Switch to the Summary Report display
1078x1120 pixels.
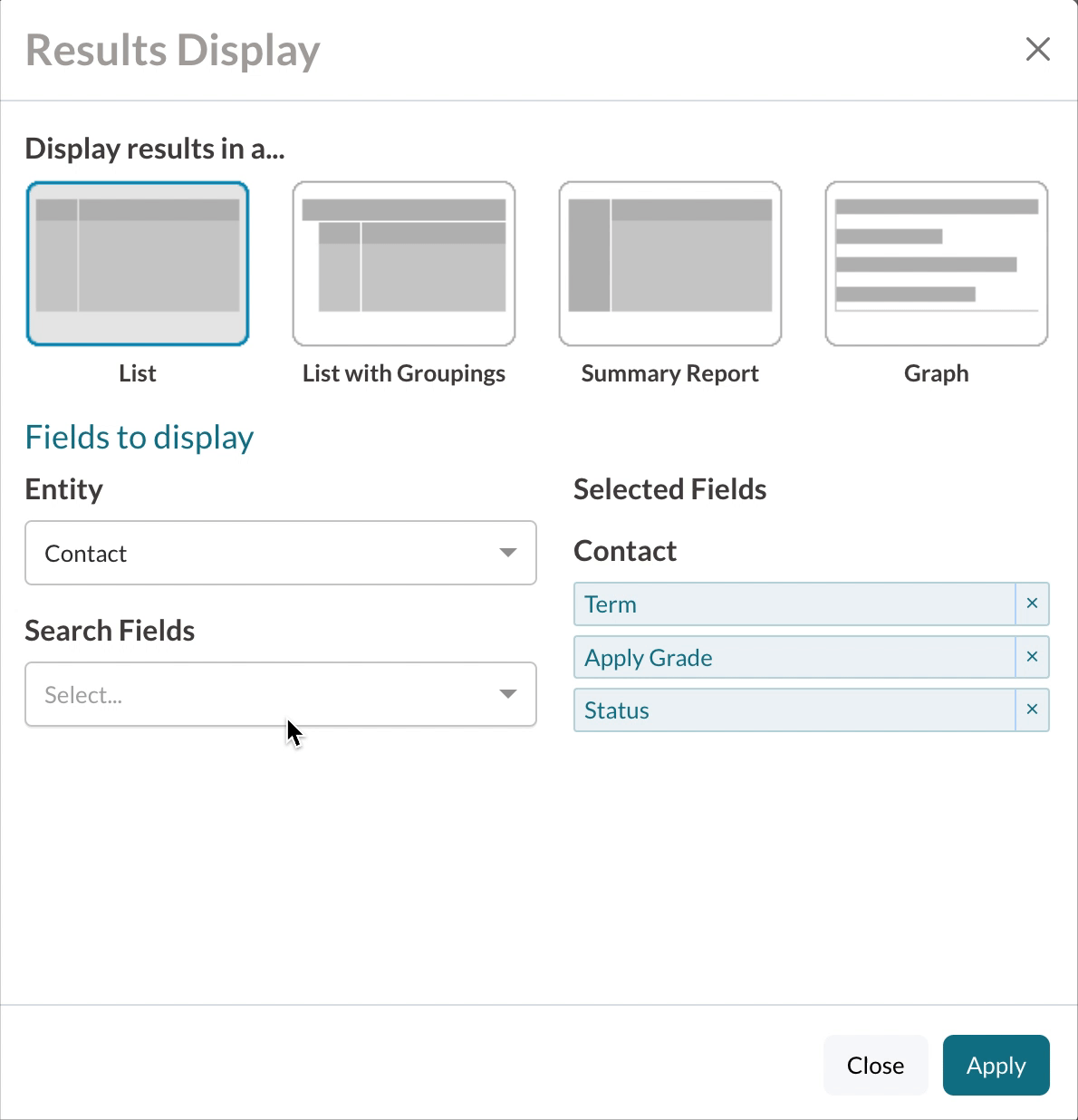(669, 263)
